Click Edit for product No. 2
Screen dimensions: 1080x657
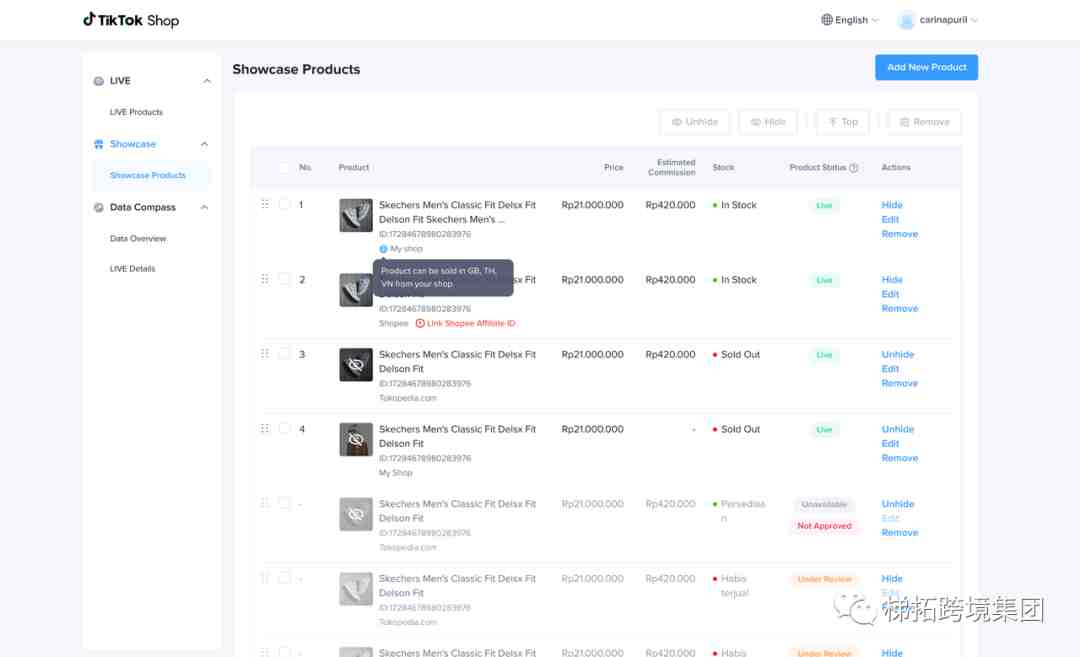890,294
